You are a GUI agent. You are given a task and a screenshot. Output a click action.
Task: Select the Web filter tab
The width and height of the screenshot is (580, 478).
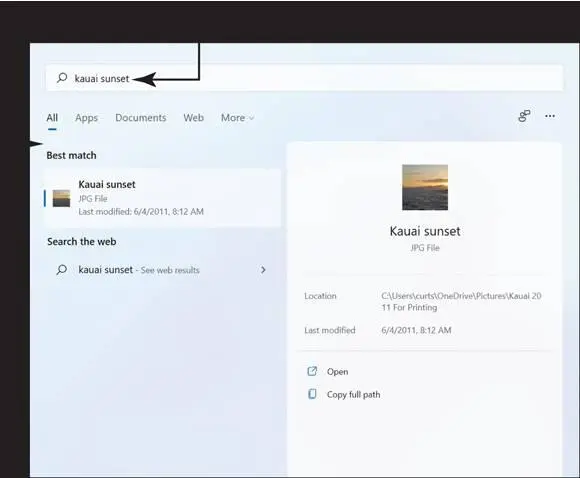coord(193,118)
